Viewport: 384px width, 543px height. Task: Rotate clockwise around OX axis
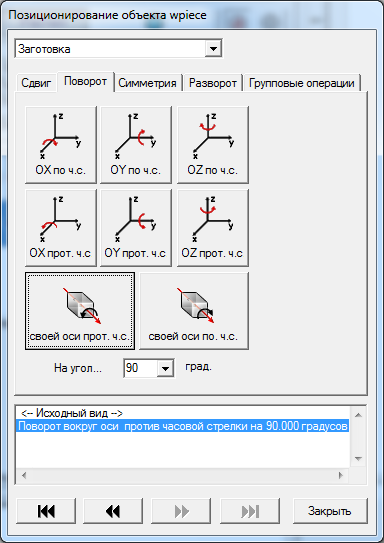[x=61, y=144]
